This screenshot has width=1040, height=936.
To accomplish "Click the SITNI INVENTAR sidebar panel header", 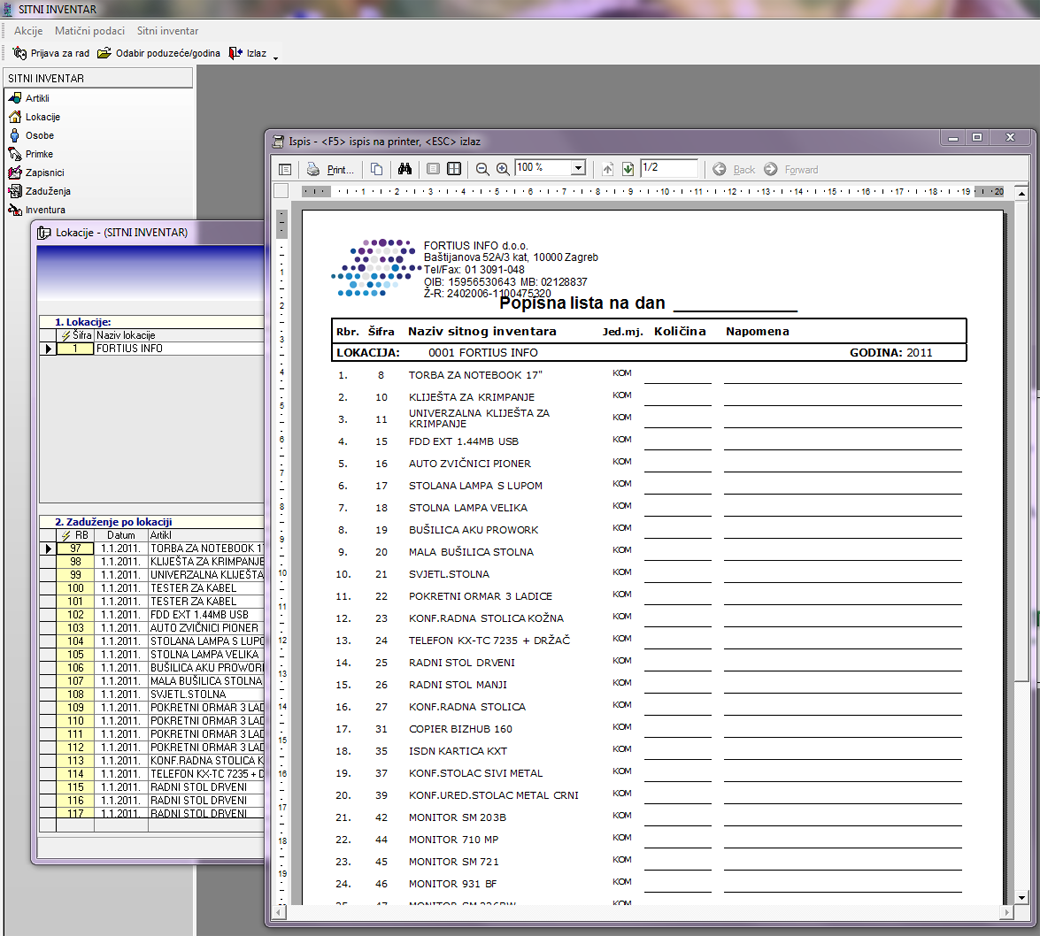I will (x=99, y=78).
